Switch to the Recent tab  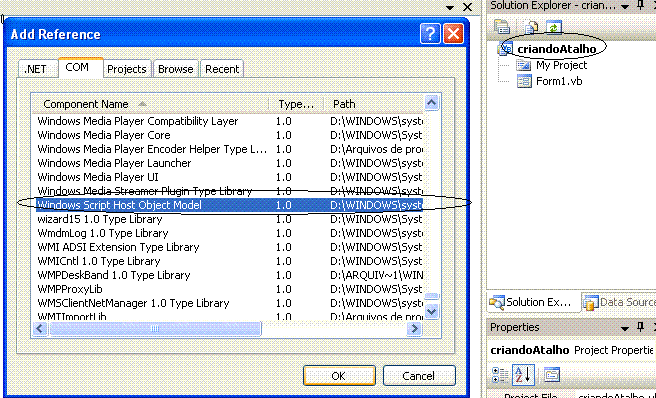point(222,69)
